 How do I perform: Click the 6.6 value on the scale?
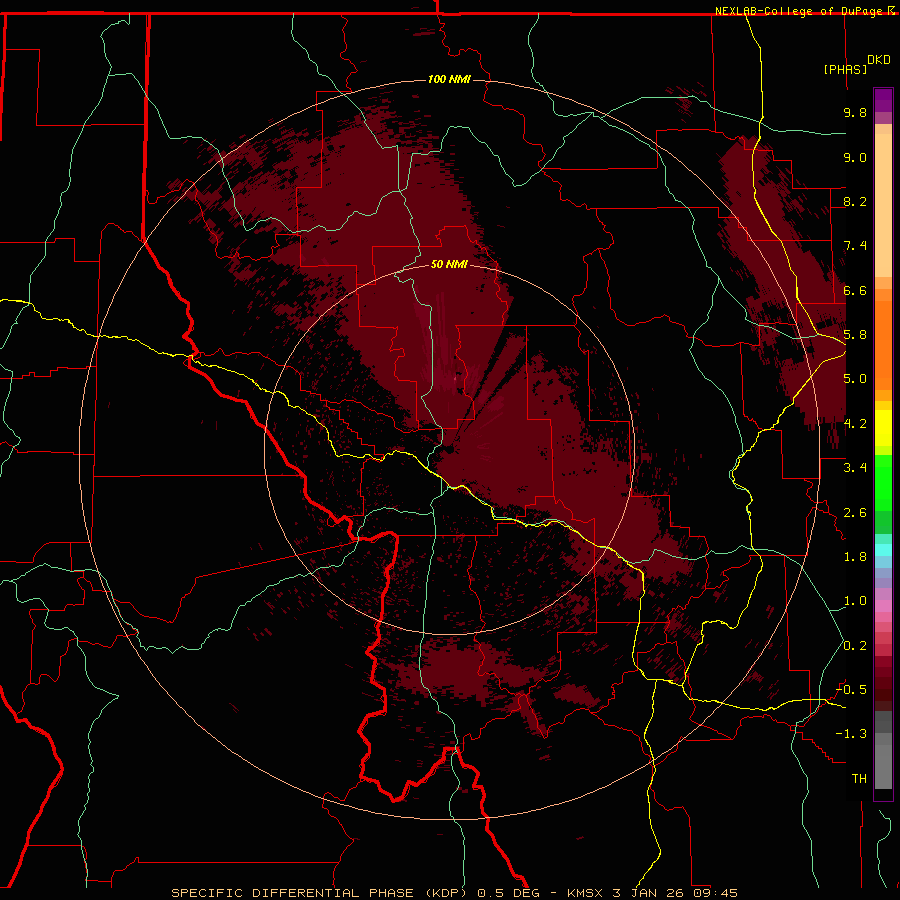click(855, 290)
